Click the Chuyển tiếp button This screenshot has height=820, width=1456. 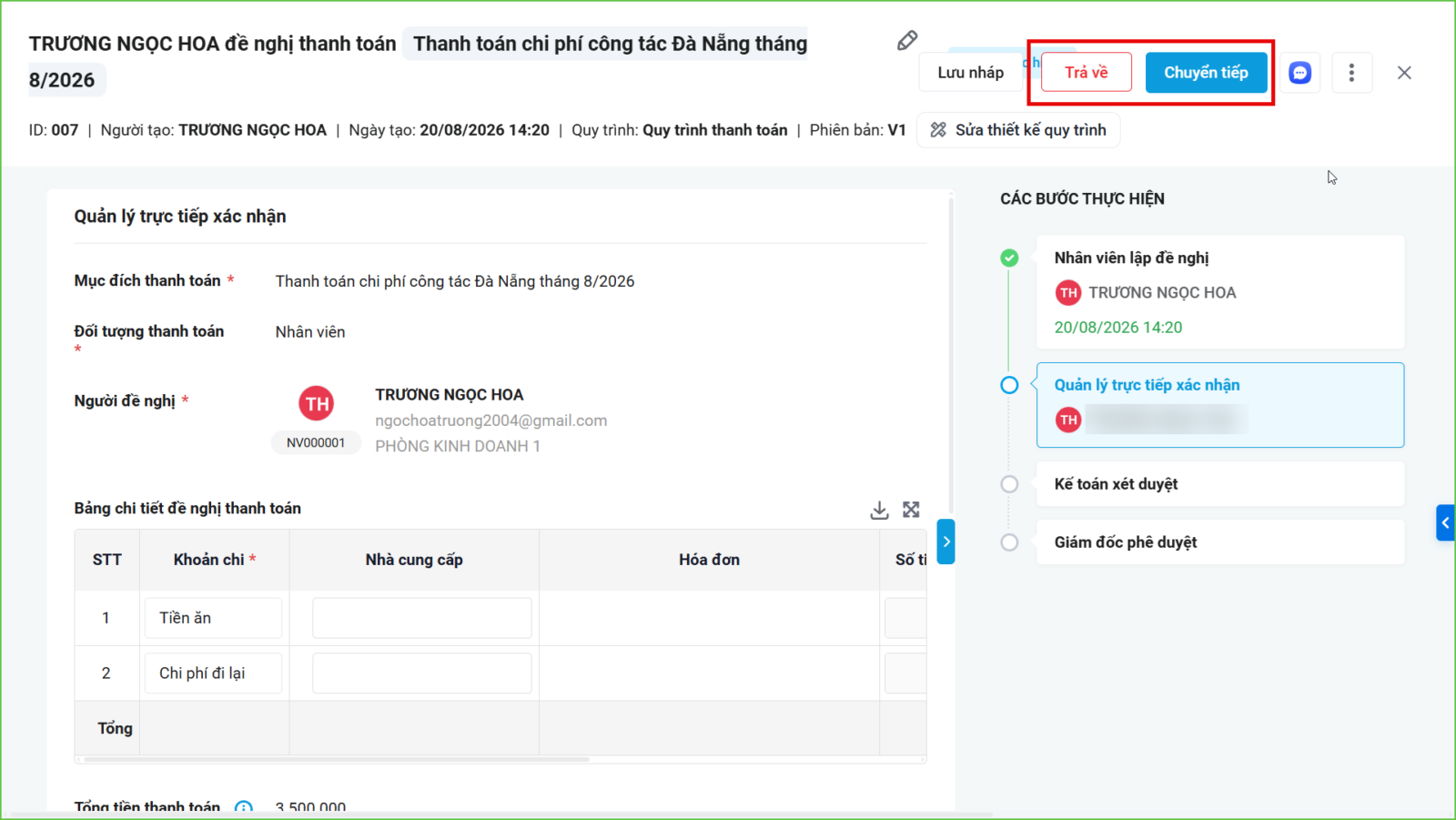pos(1206,73)
